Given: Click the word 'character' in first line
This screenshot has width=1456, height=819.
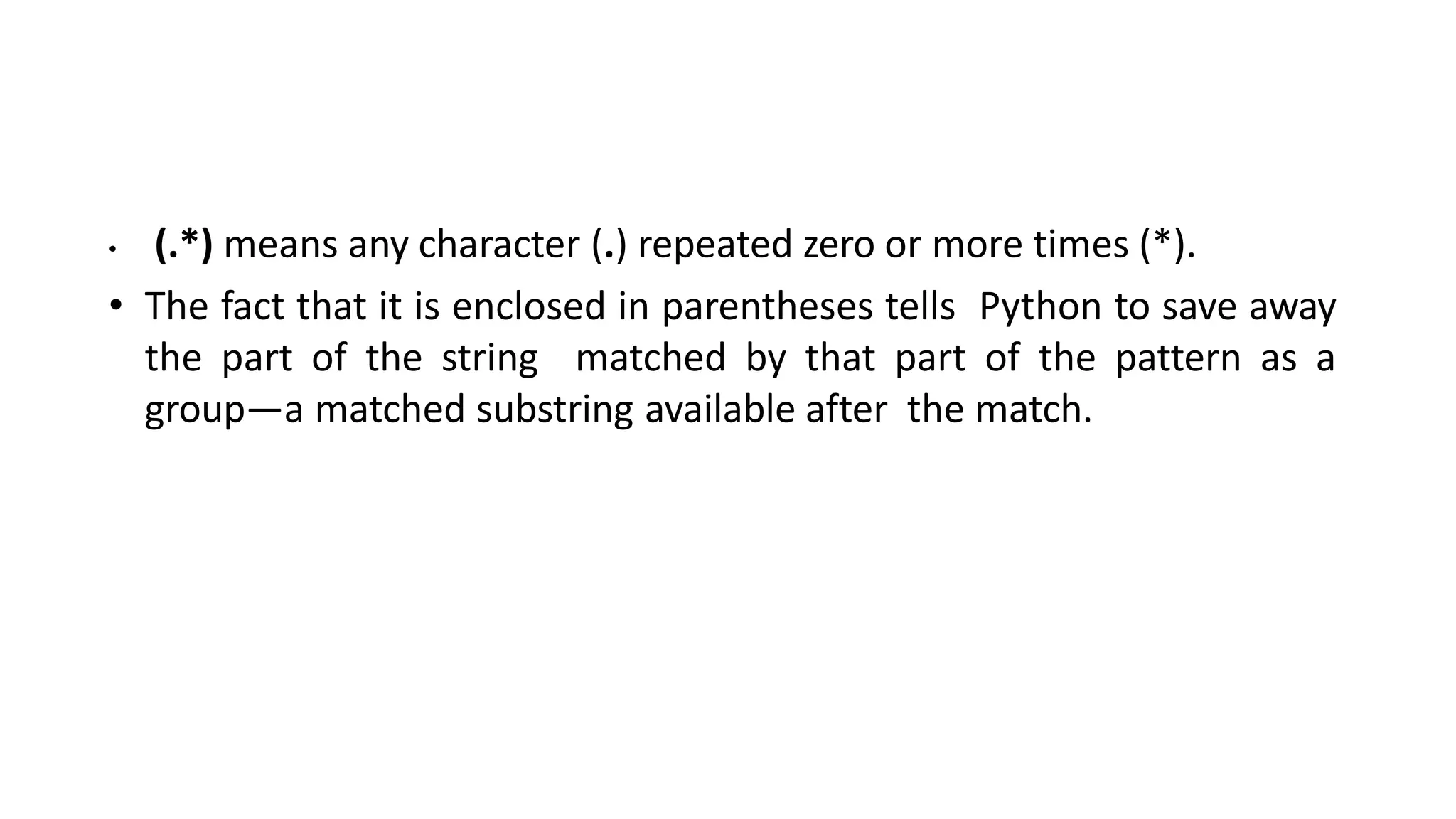Looking at the screenshot, I should 498,245.
